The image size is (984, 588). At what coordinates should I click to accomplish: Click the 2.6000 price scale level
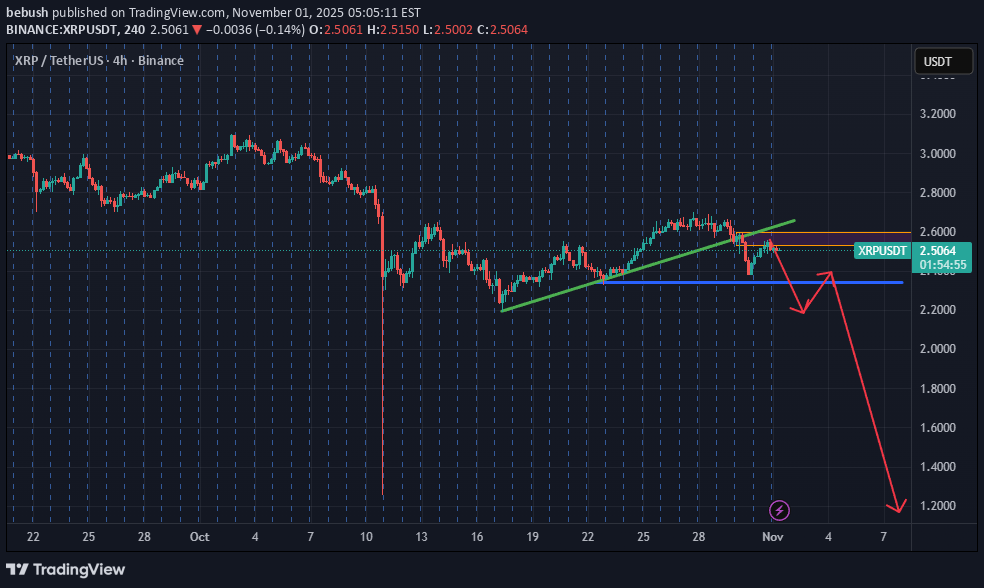[x=936, y=231]
